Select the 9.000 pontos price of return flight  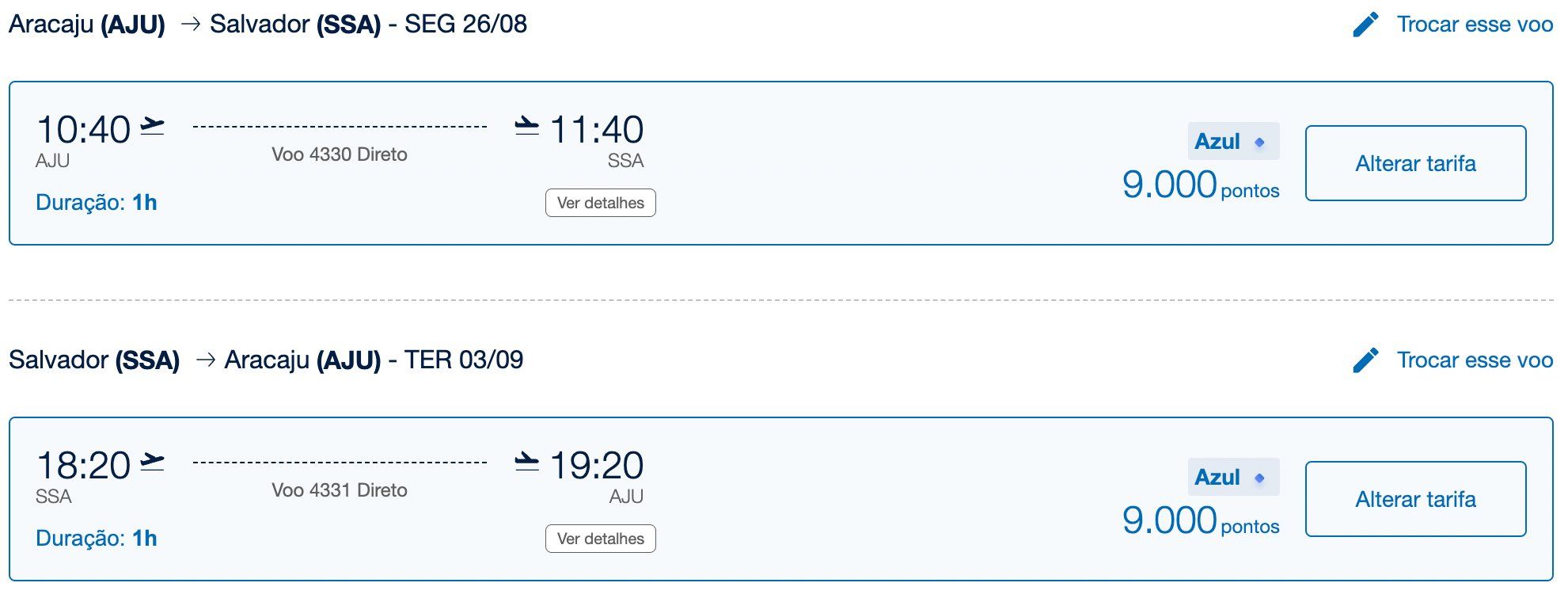pos(1200,521)
